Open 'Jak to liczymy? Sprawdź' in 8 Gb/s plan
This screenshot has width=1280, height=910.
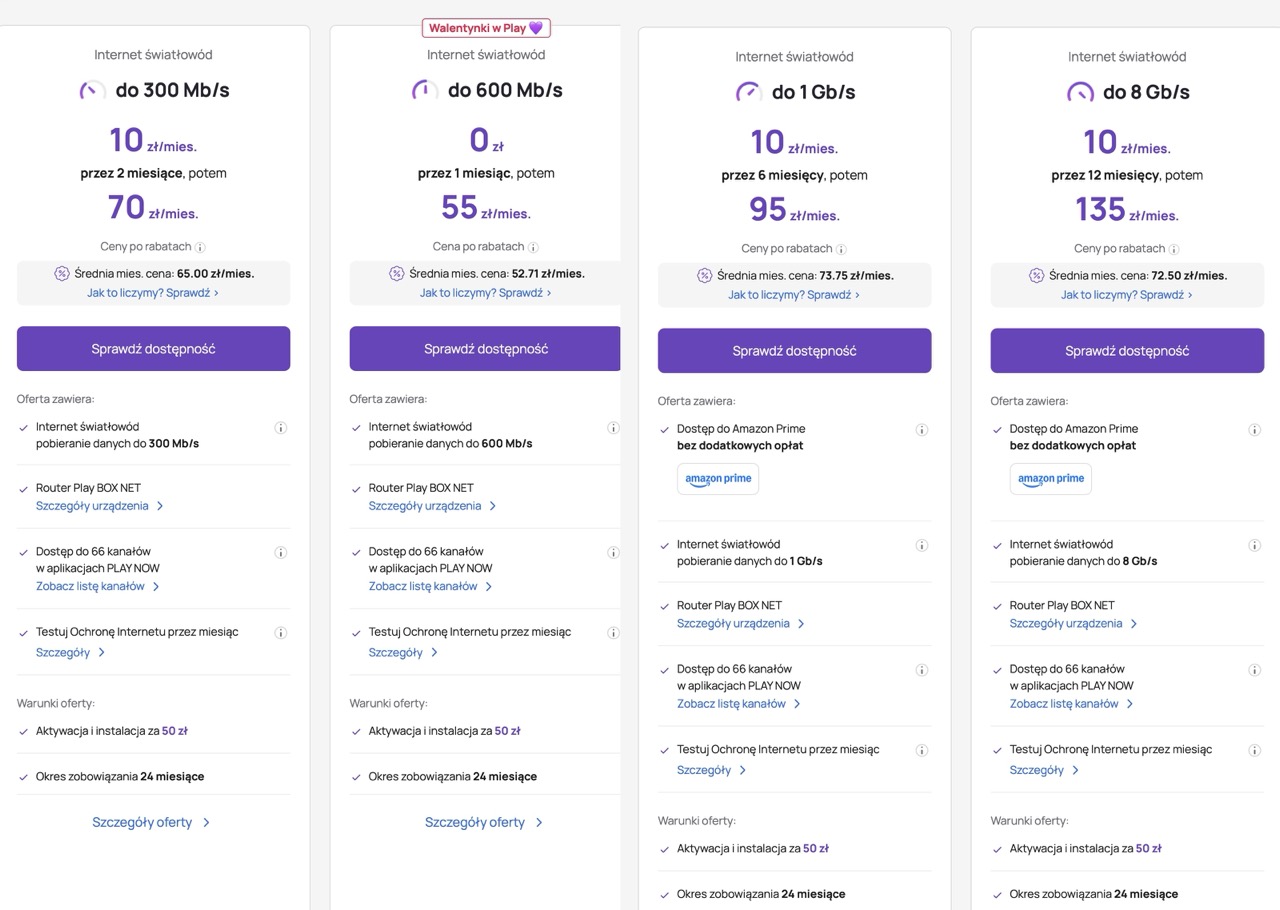tap(1126, 295)
